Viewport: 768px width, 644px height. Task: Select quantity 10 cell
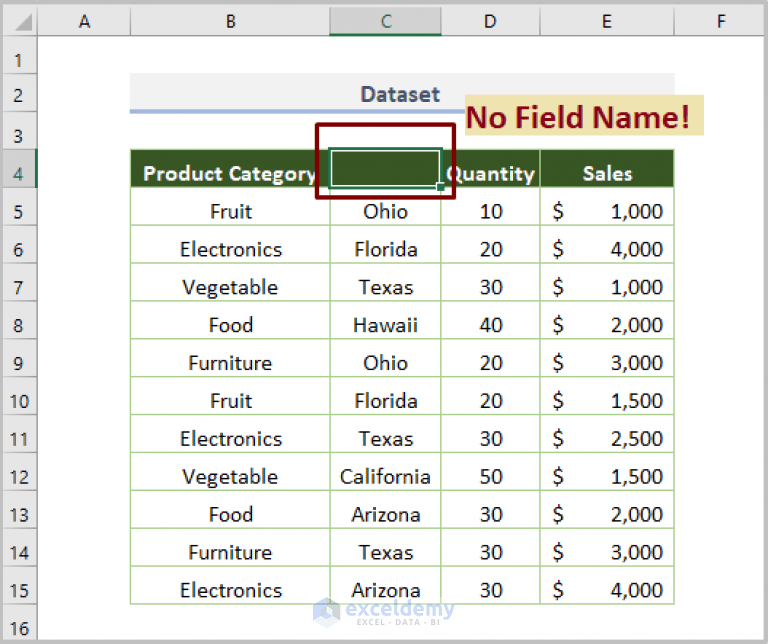490,207
